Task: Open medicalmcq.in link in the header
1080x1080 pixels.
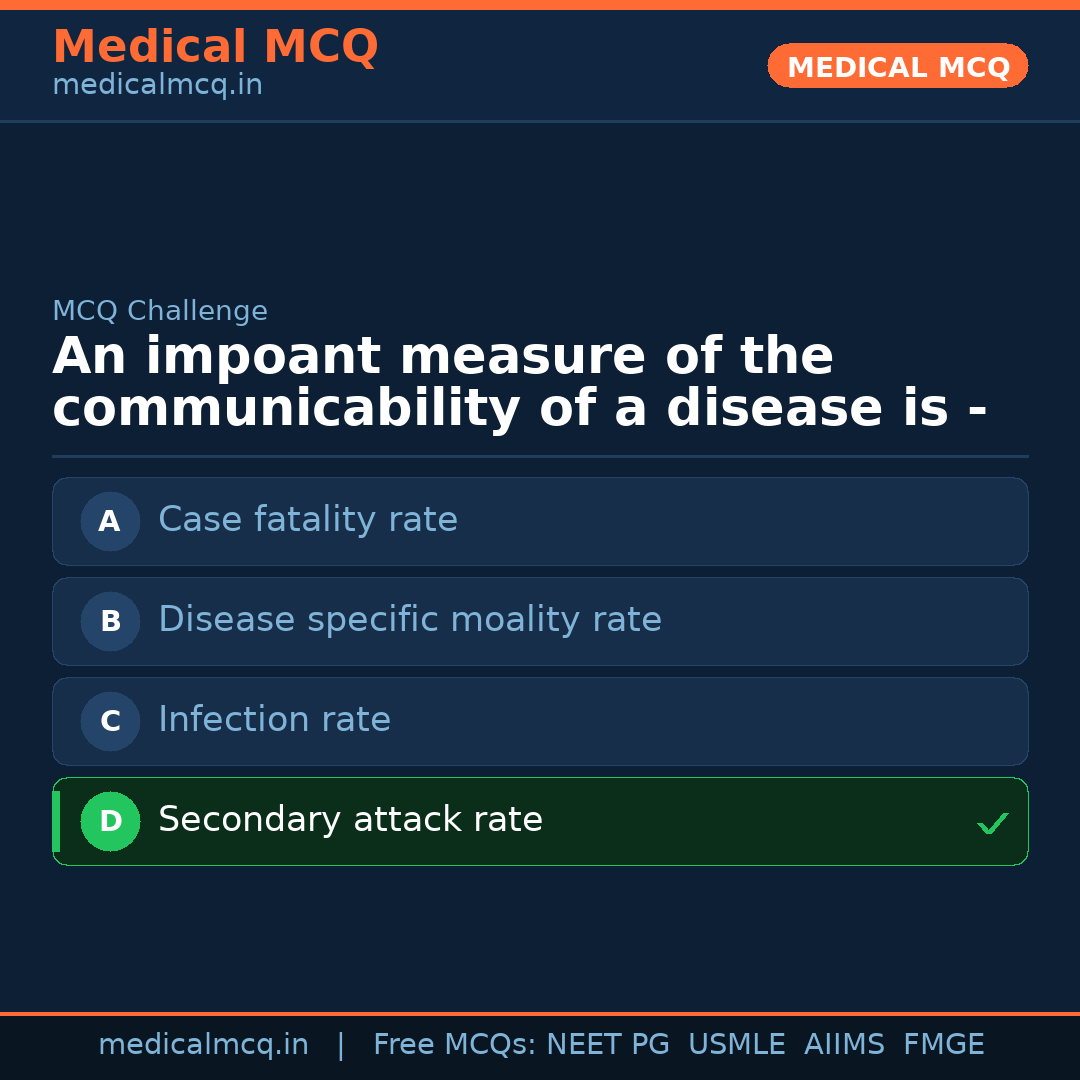Action: (157, 86)
